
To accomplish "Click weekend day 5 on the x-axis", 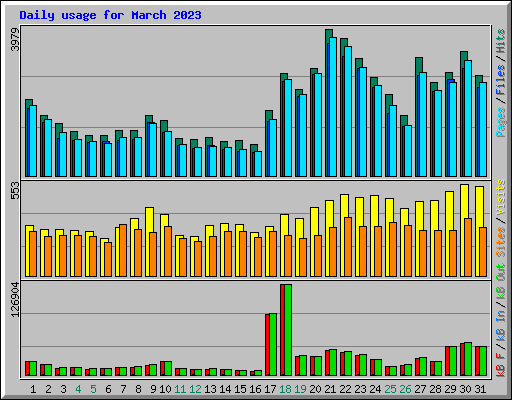I will tap(93, 389).
